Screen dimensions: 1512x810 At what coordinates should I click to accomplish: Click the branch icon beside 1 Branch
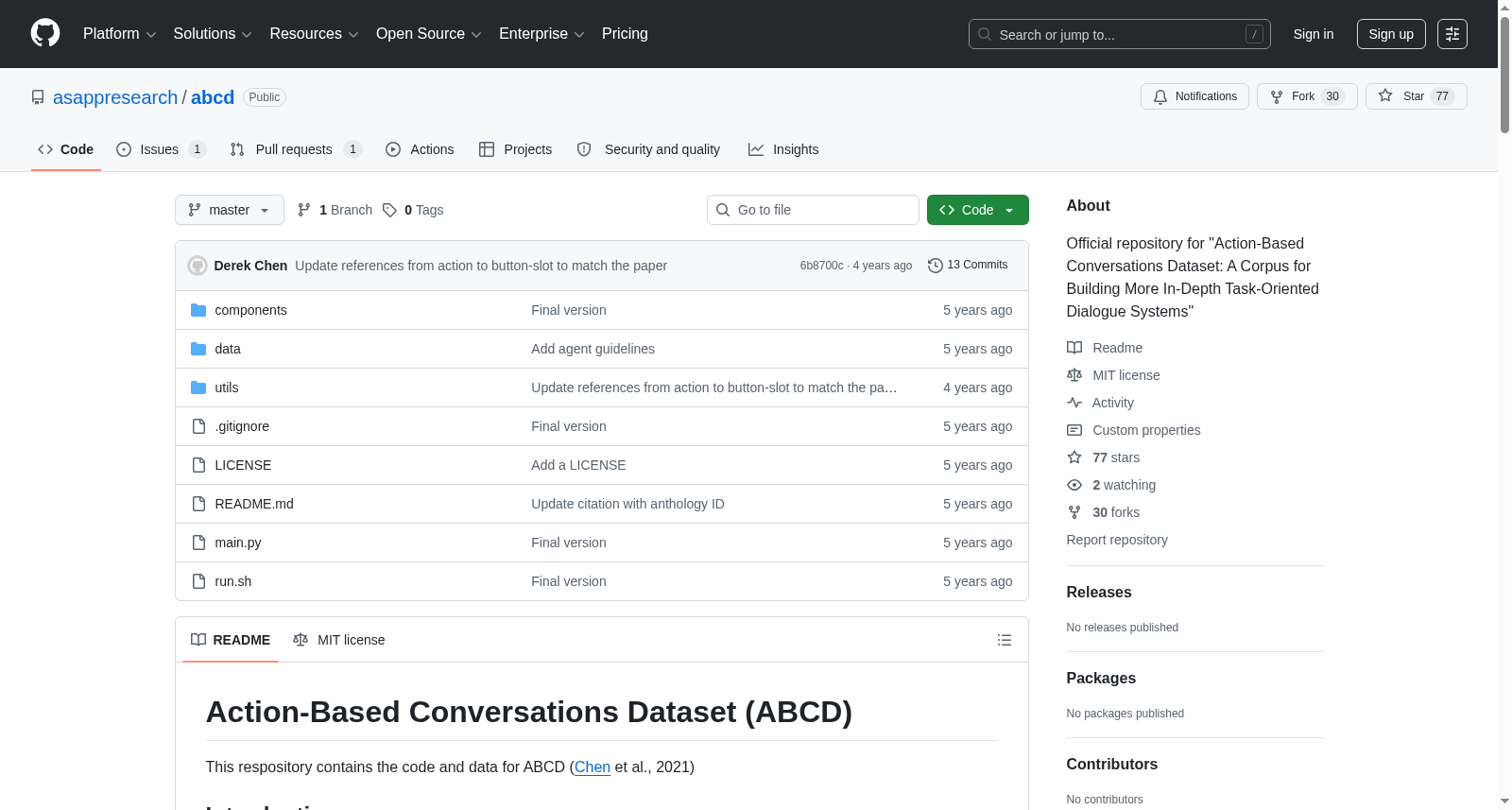[304, 210]
